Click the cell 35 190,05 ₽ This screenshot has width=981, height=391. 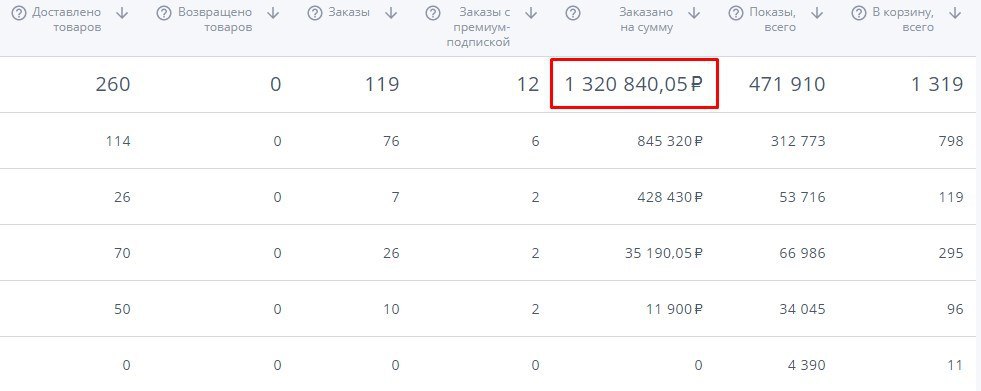[x=664, y=253]
